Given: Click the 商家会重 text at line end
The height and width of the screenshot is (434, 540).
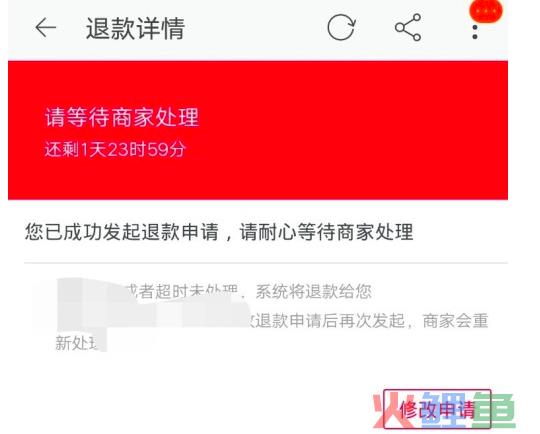Looking at the screenshot, I should coord(455,321).
